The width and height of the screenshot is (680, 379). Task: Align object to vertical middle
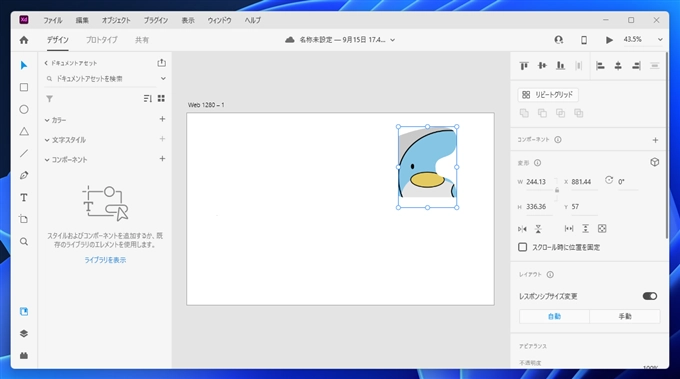tap(542, 66)
